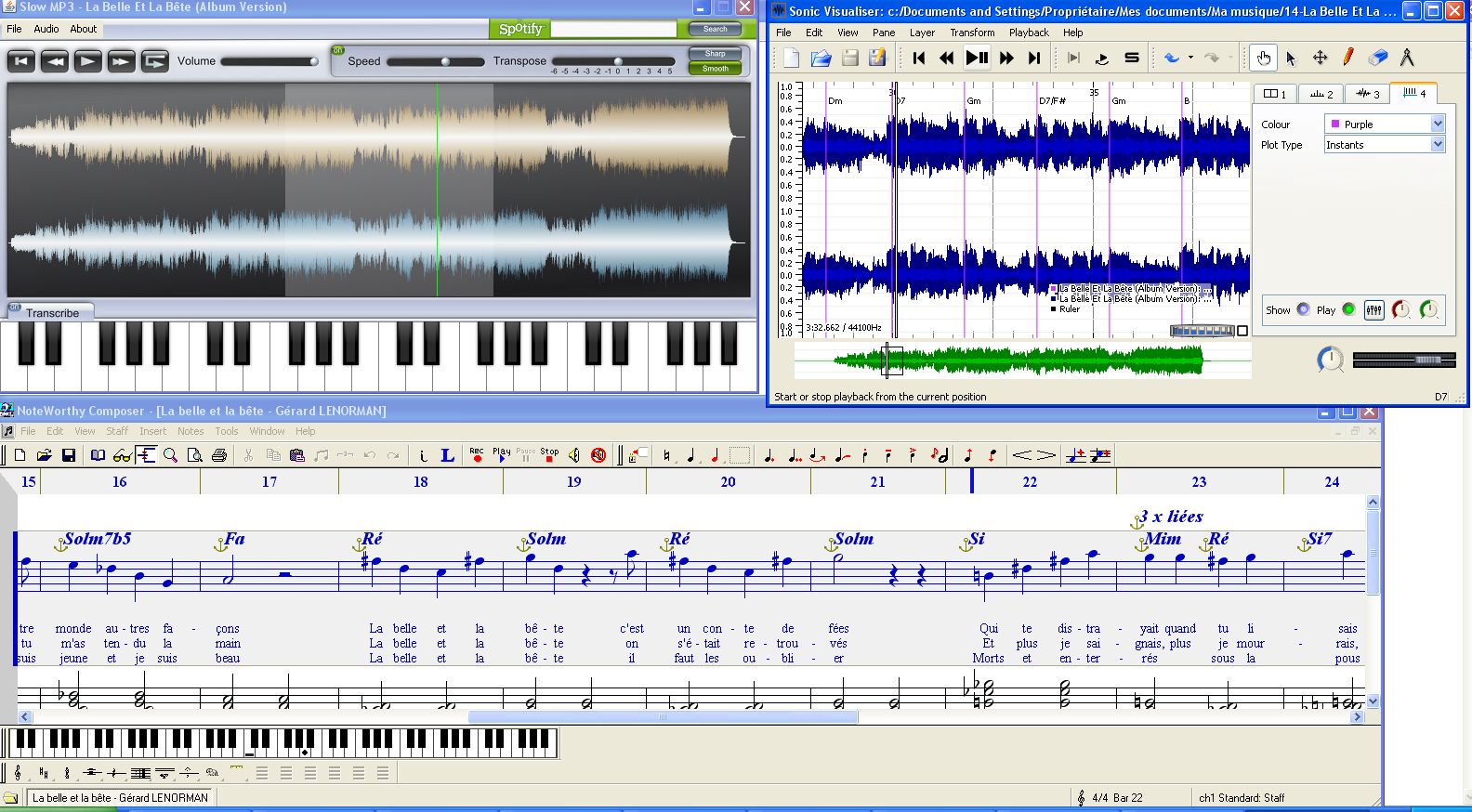Image resolution: width=1472 pixels, height=812 pixels.
Task: Toggle the green Play layer button
Action: coord(1348,309)
